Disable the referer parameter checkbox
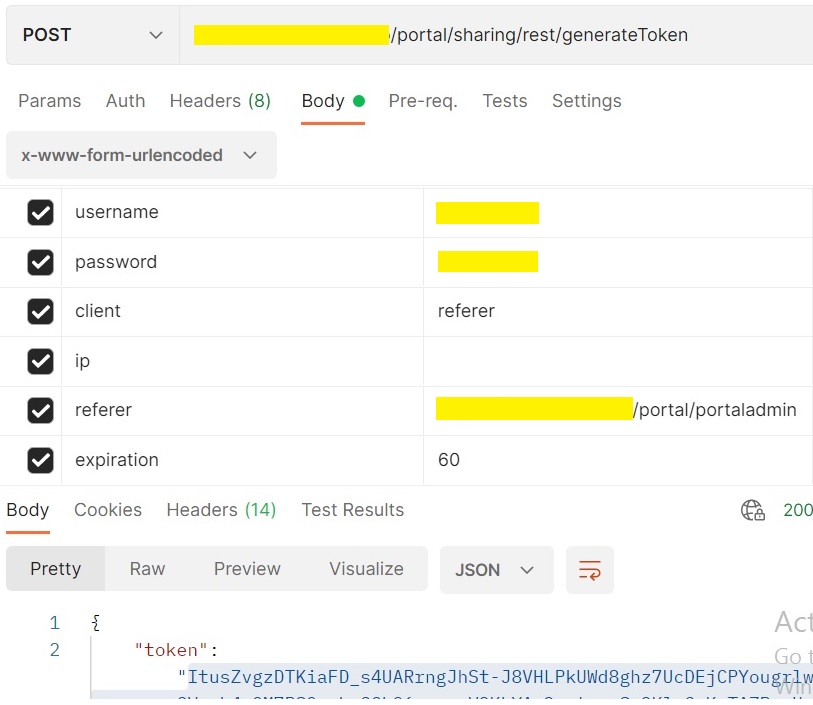Image resolution: width=813 pixels, height=705 pixels. [x=42, y=410]
